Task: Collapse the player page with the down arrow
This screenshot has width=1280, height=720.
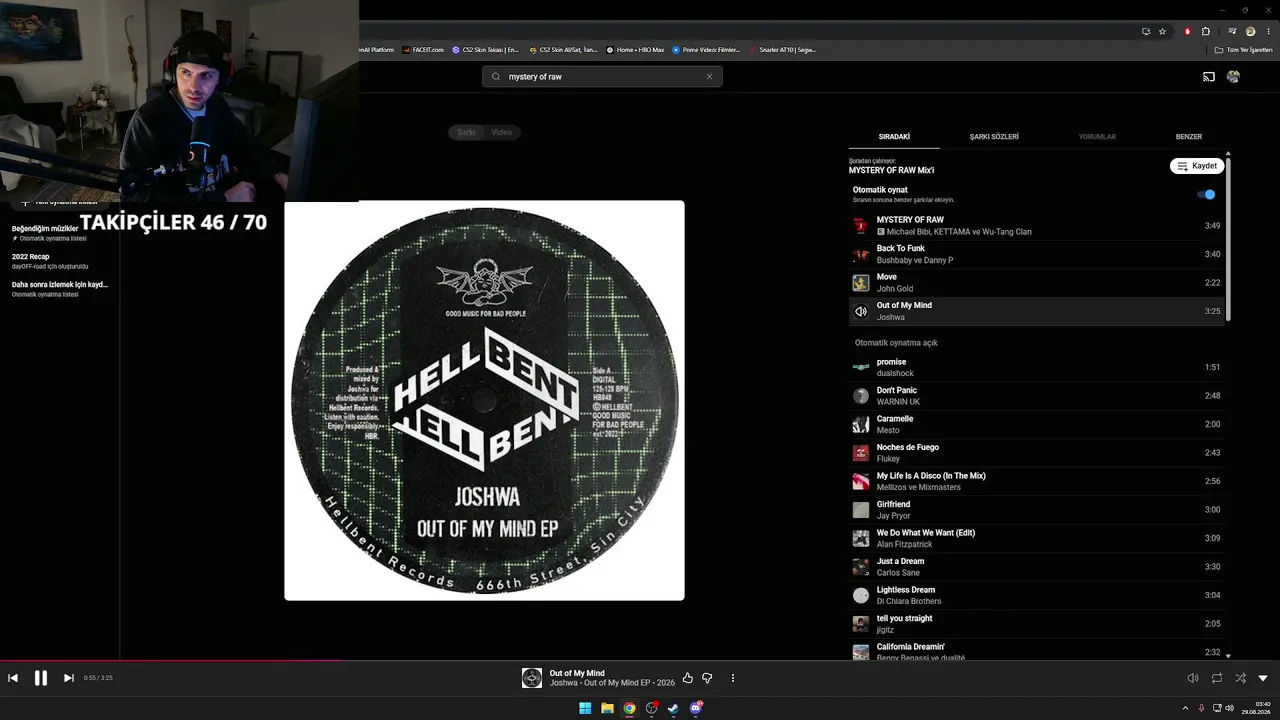Action: (1263, 678)
